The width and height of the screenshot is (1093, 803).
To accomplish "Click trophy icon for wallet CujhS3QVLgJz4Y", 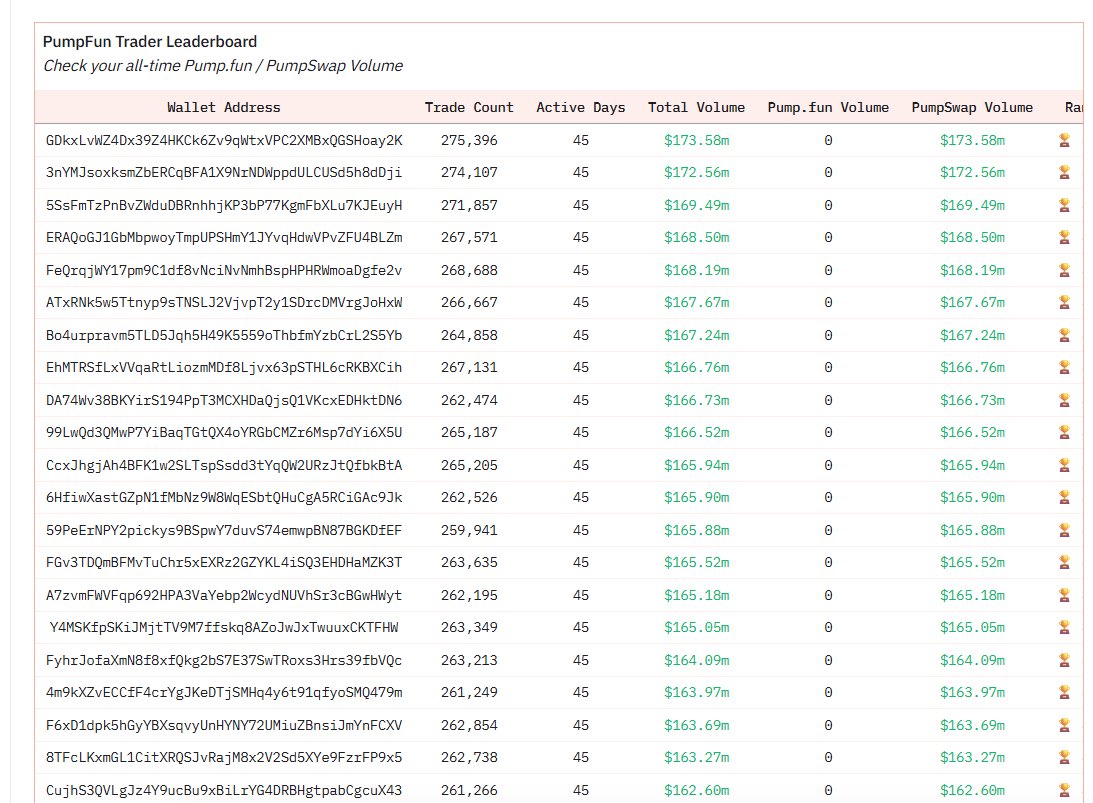I will (x=1064, y=790).
